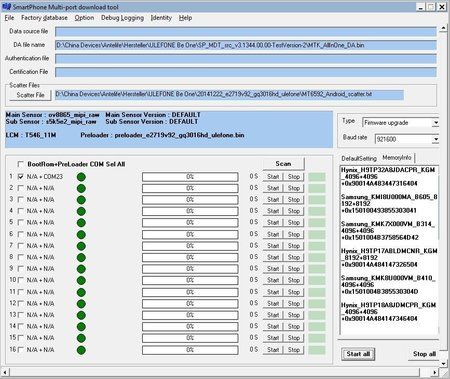This screenshot has width=450, height=379.
Task: Click the Start all button
Action: (x=358, y=354)
